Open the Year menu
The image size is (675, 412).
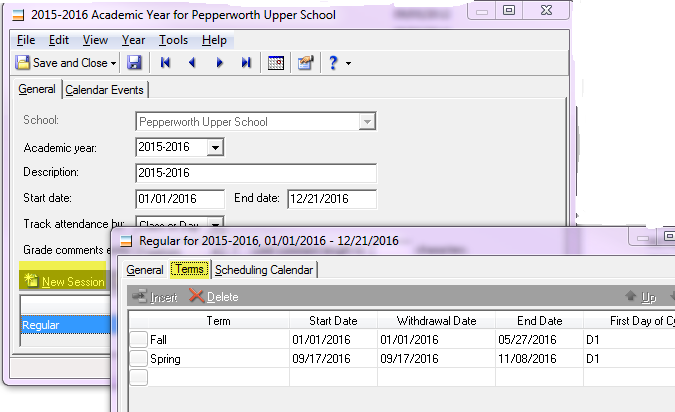pyautogui.click(x=133, y=40)
